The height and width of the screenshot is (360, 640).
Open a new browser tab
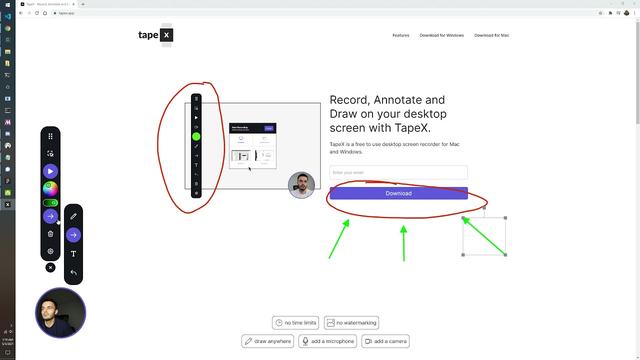[83, 4]
